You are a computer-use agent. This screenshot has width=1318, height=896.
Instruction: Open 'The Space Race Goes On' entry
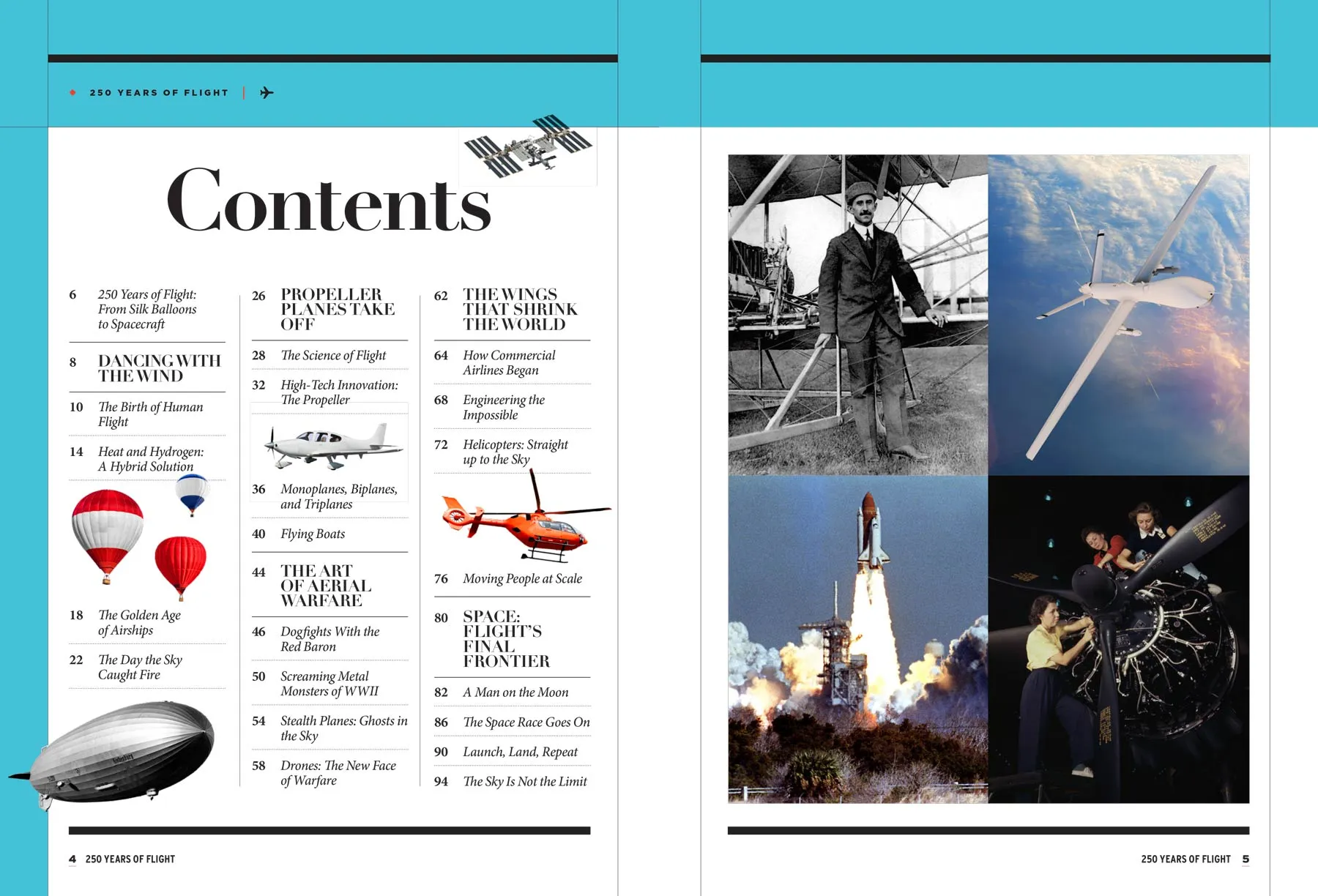(x=526, y=722)
